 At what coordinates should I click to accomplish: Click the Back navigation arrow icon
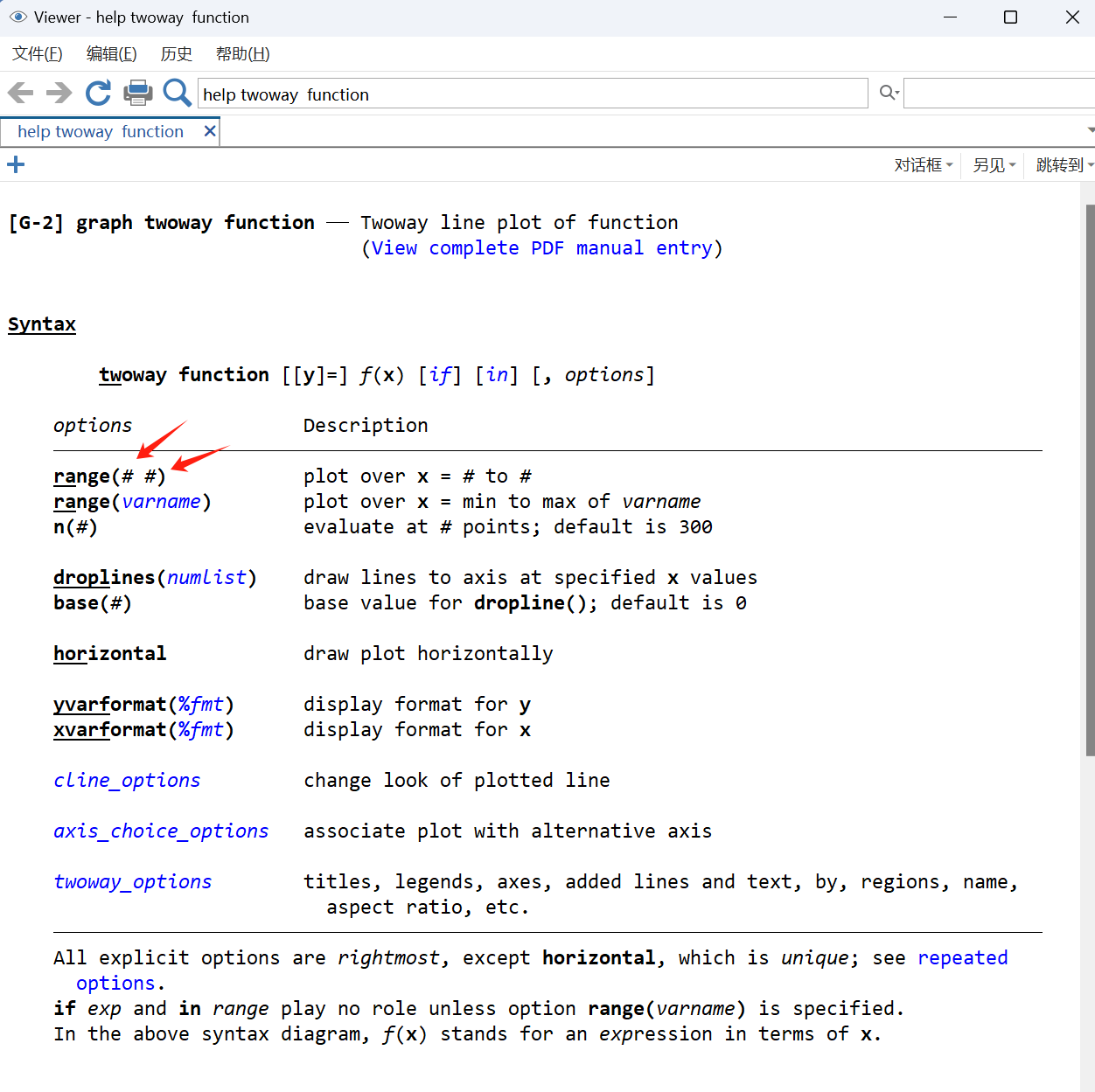point(20,93)
